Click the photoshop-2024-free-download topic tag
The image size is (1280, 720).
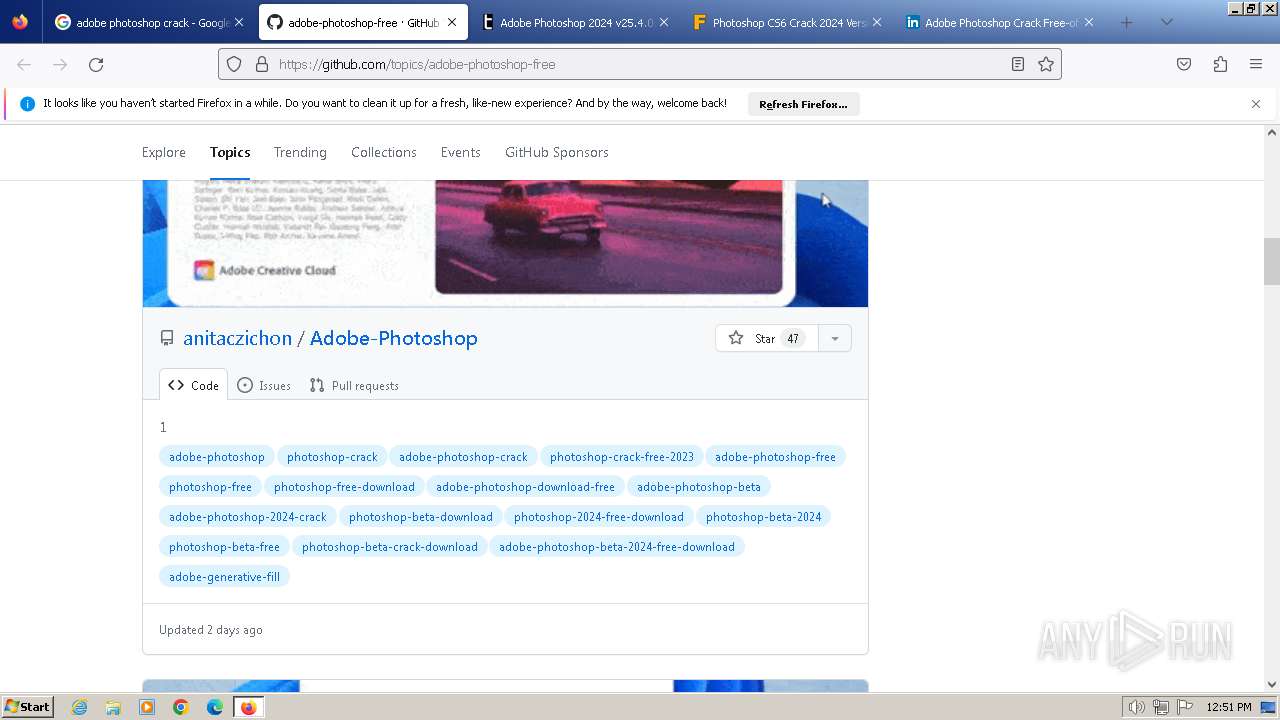tap(599, 517)
